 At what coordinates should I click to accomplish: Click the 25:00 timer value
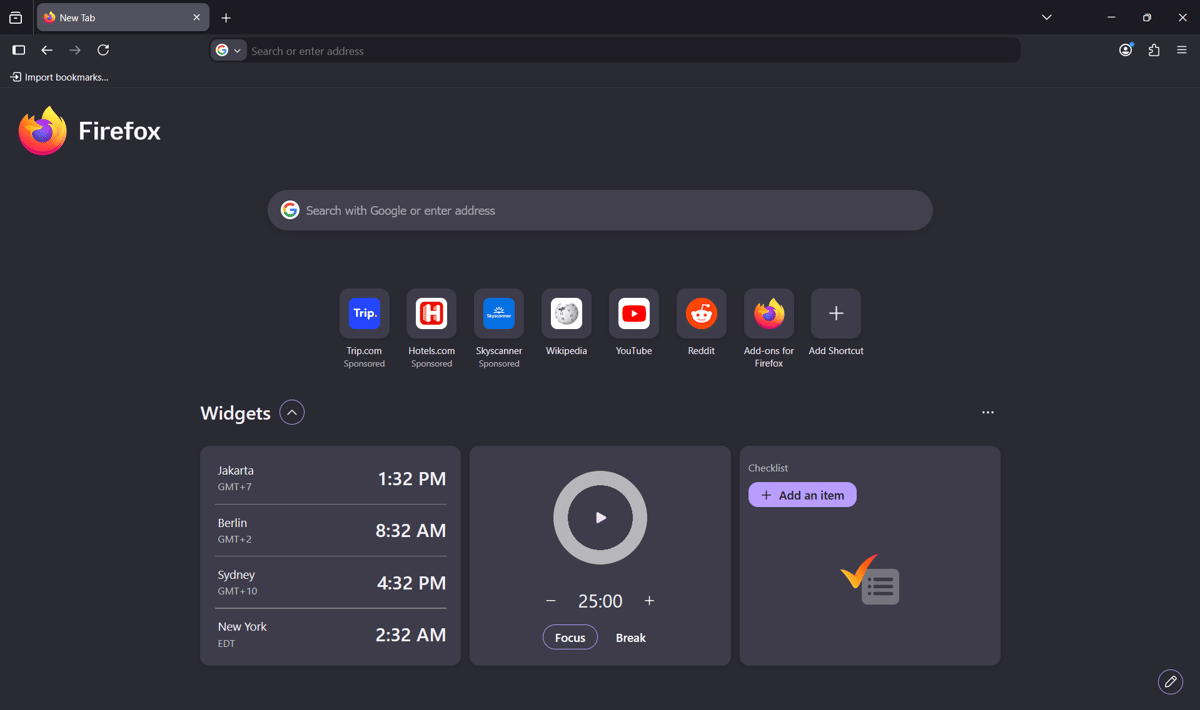click(600, 601)
